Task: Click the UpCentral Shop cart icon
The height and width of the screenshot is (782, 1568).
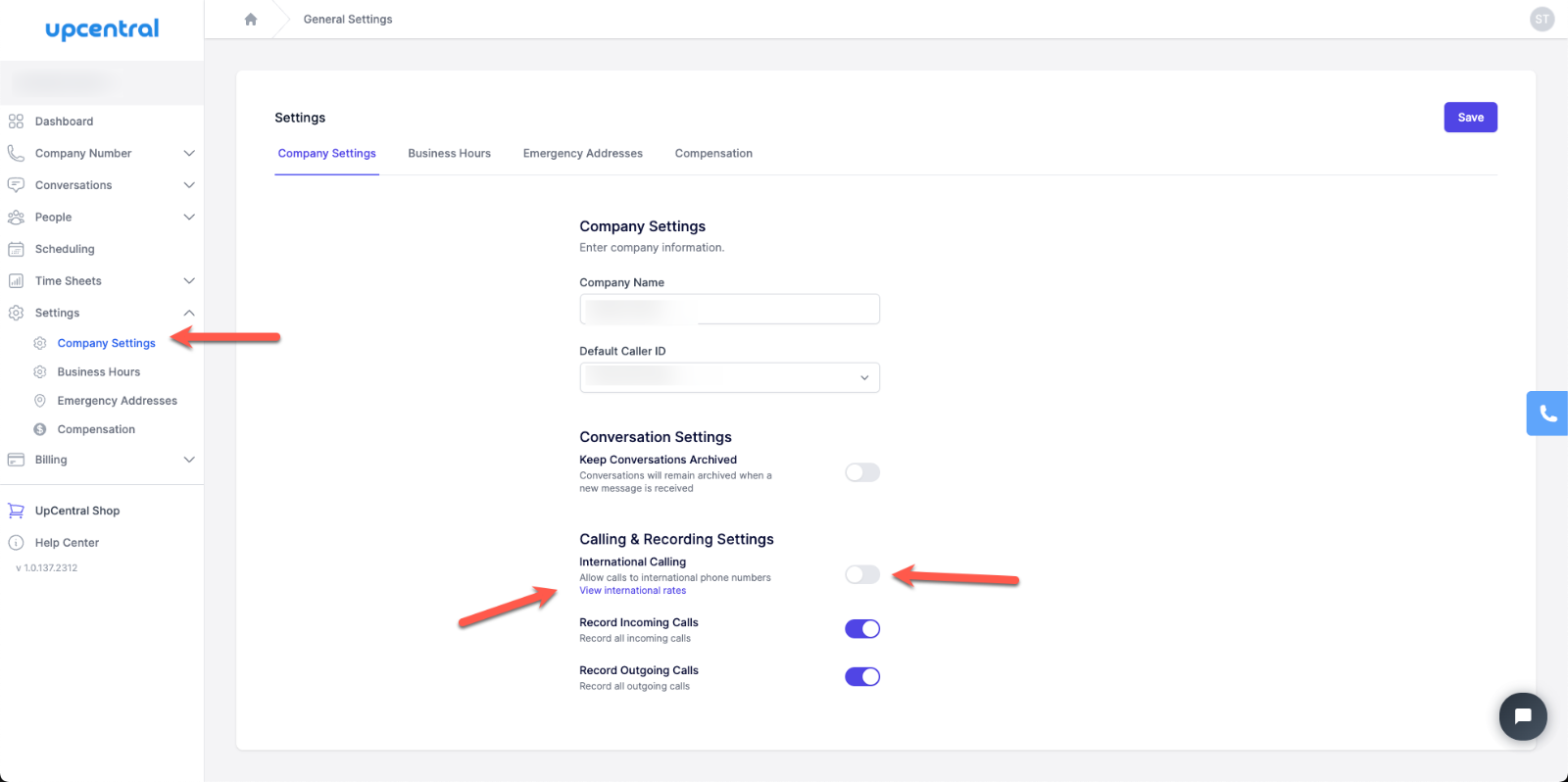Action: (x=16, y=511)
